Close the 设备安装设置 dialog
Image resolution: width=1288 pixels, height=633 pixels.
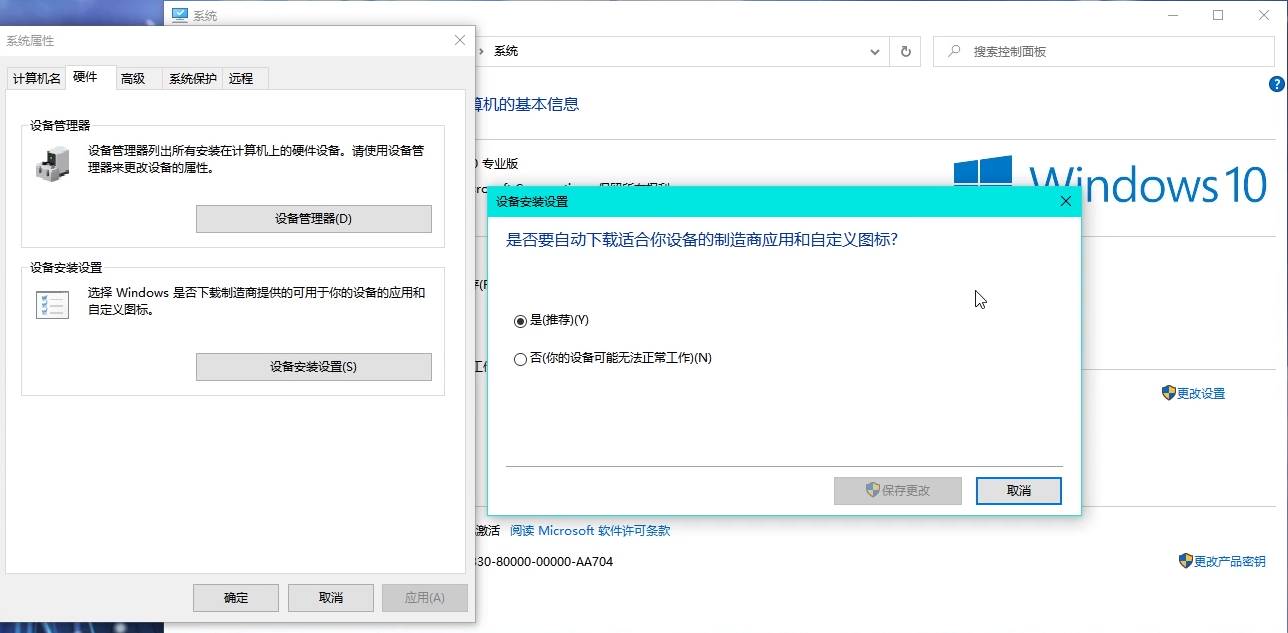[1065, 201]
